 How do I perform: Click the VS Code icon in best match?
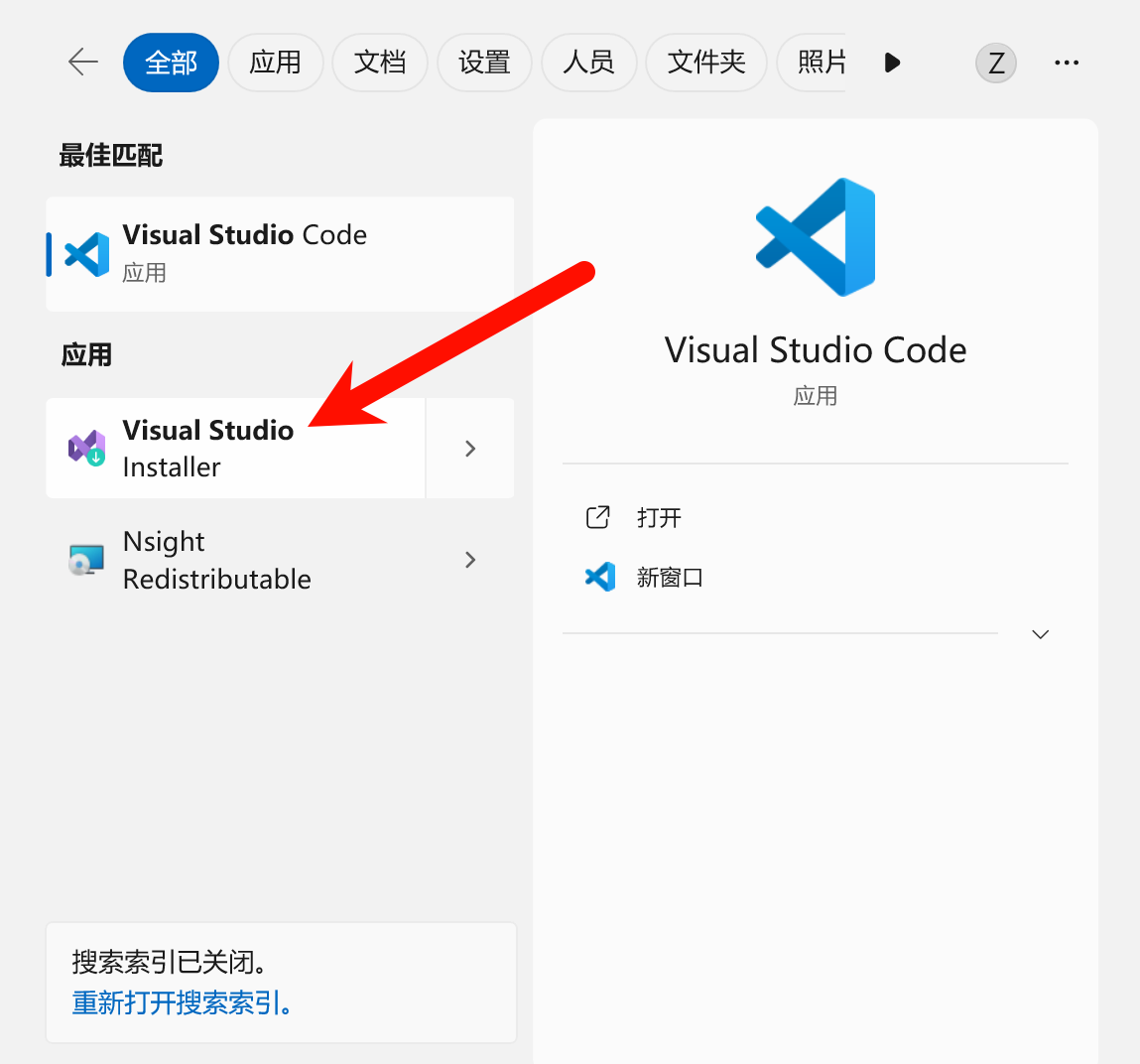click(x=87, y=254)
